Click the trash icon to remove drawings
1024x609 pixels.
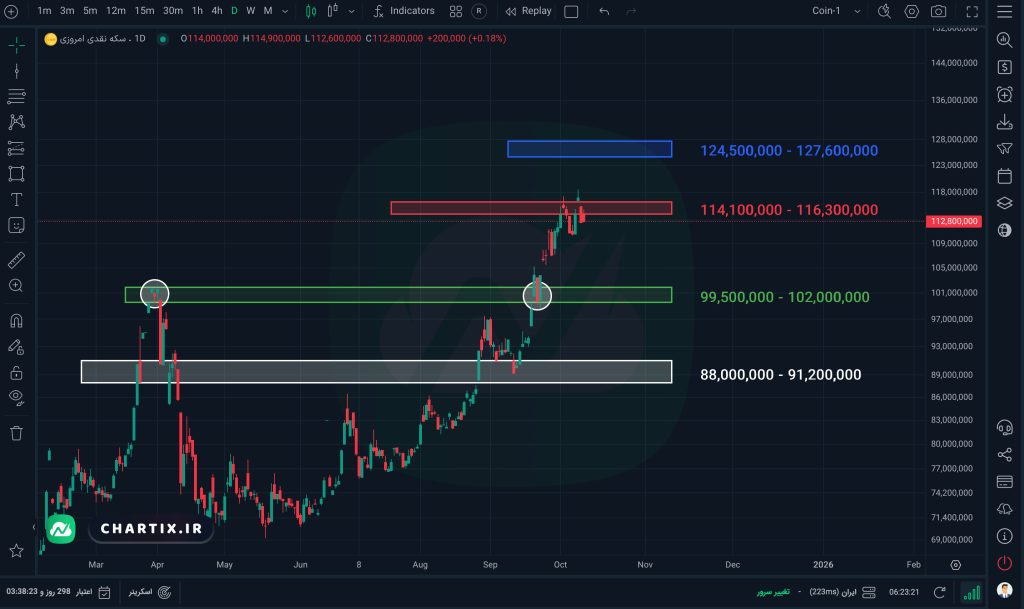point(16,433)
